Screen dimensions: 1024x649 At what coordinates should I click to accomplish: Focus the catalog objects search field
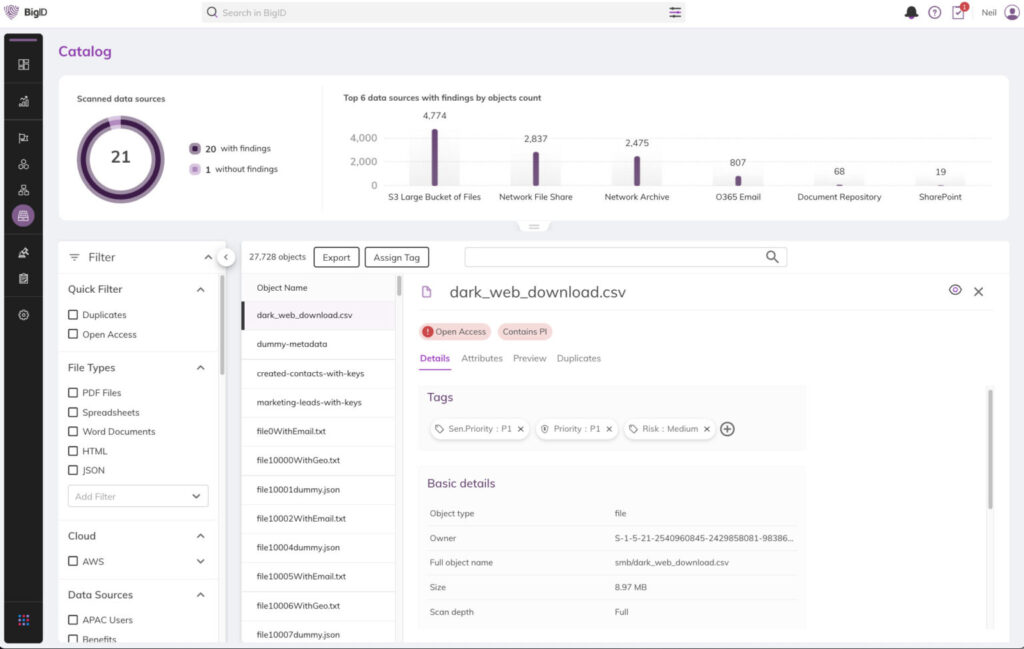coord(625,257)
